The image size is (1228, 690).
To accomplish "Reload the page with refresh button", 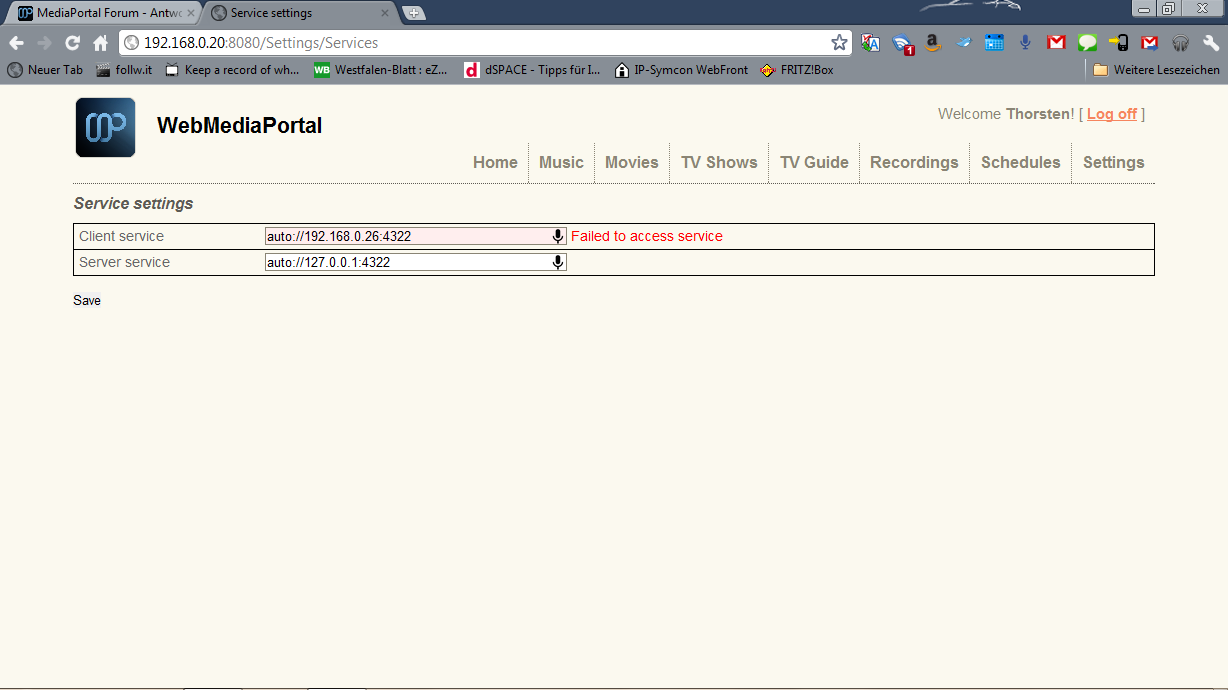I will click(72, 43).
